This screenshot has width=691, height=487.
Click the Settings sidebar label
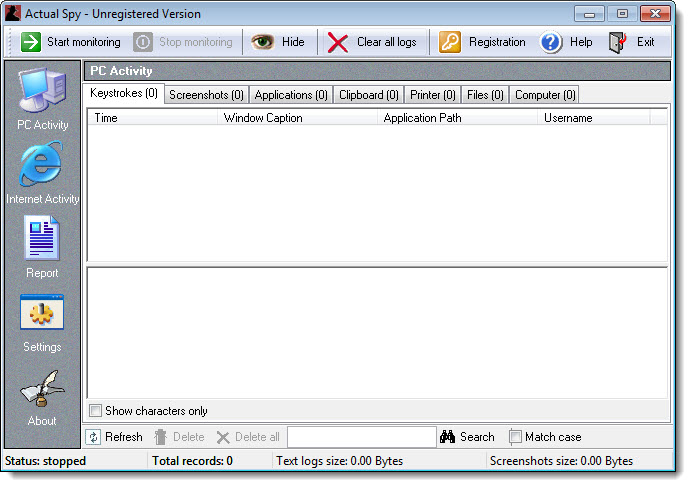coord(42,347)
